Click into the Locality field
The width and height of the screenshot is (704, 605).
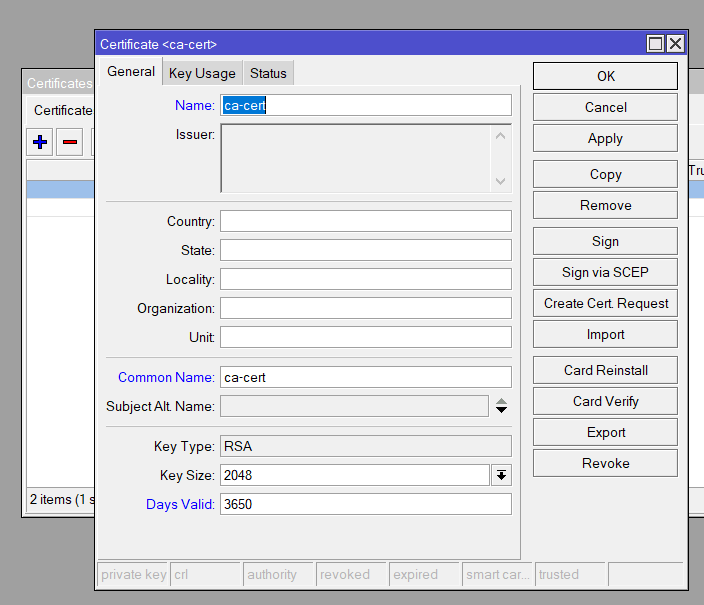(365, 279)
